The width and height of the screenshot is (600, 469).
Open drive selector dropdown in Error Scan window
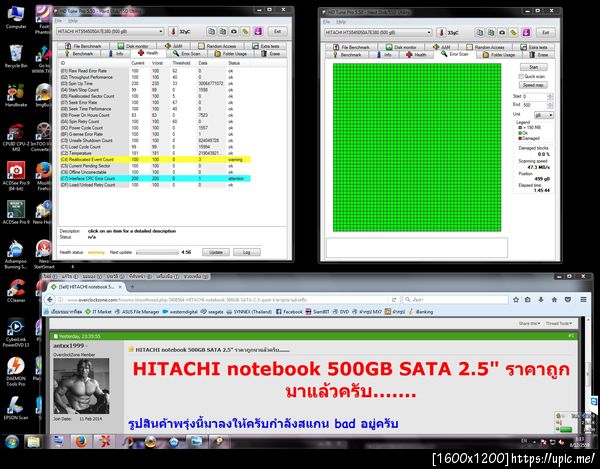point(429,33)
